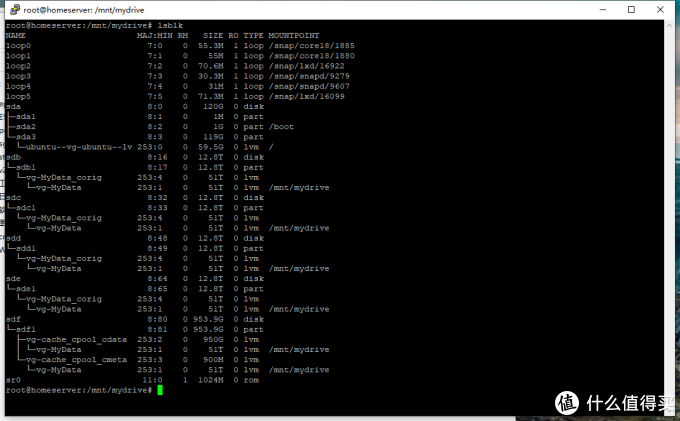Click the SIZE column header
This screenshot has width=680, height=421.
[x=213, y=36]
